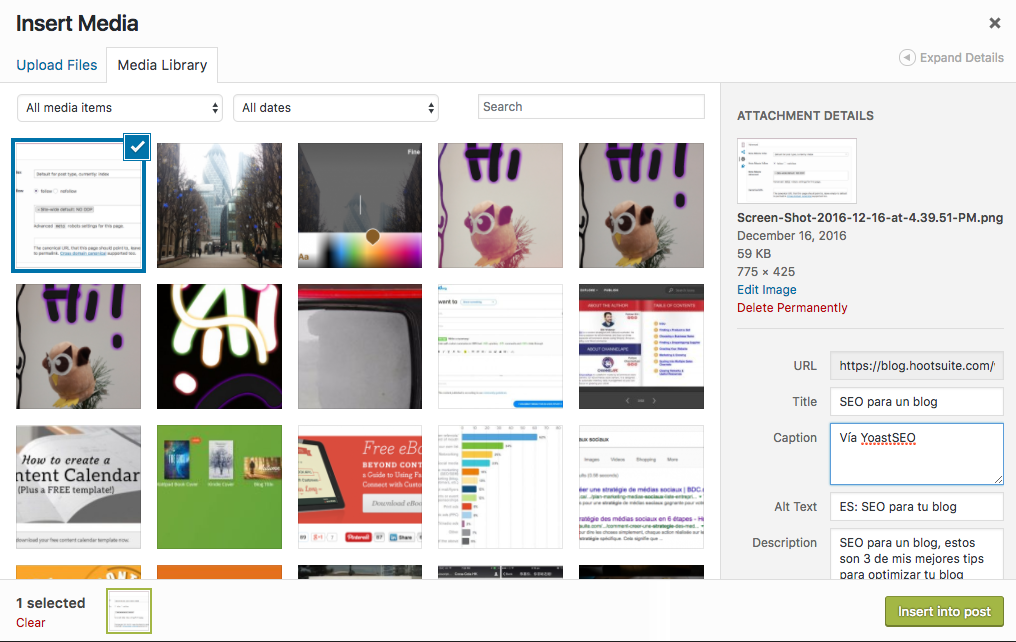Click the Edit Image link

tap(767, 290)
